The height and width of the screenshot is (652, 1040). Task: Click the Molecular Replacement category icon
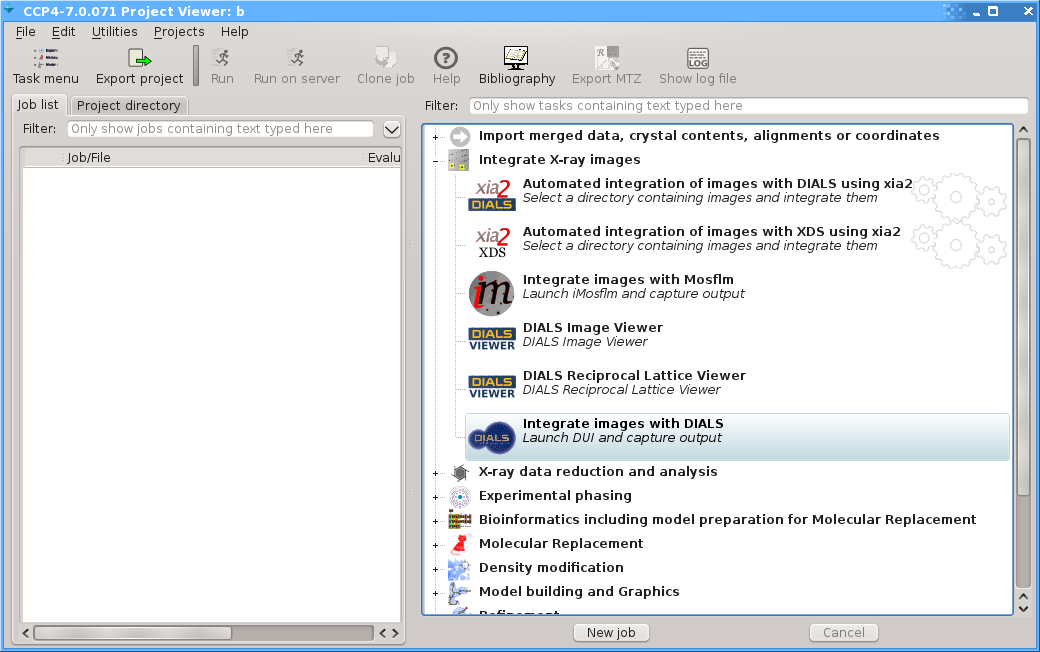[460, 544]
